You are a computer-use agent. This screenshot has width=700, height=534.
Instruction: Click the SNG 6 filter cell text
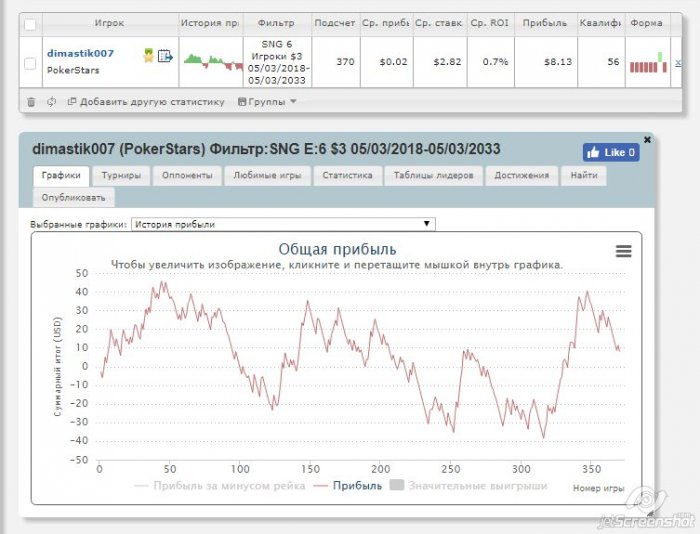[277, 44]
